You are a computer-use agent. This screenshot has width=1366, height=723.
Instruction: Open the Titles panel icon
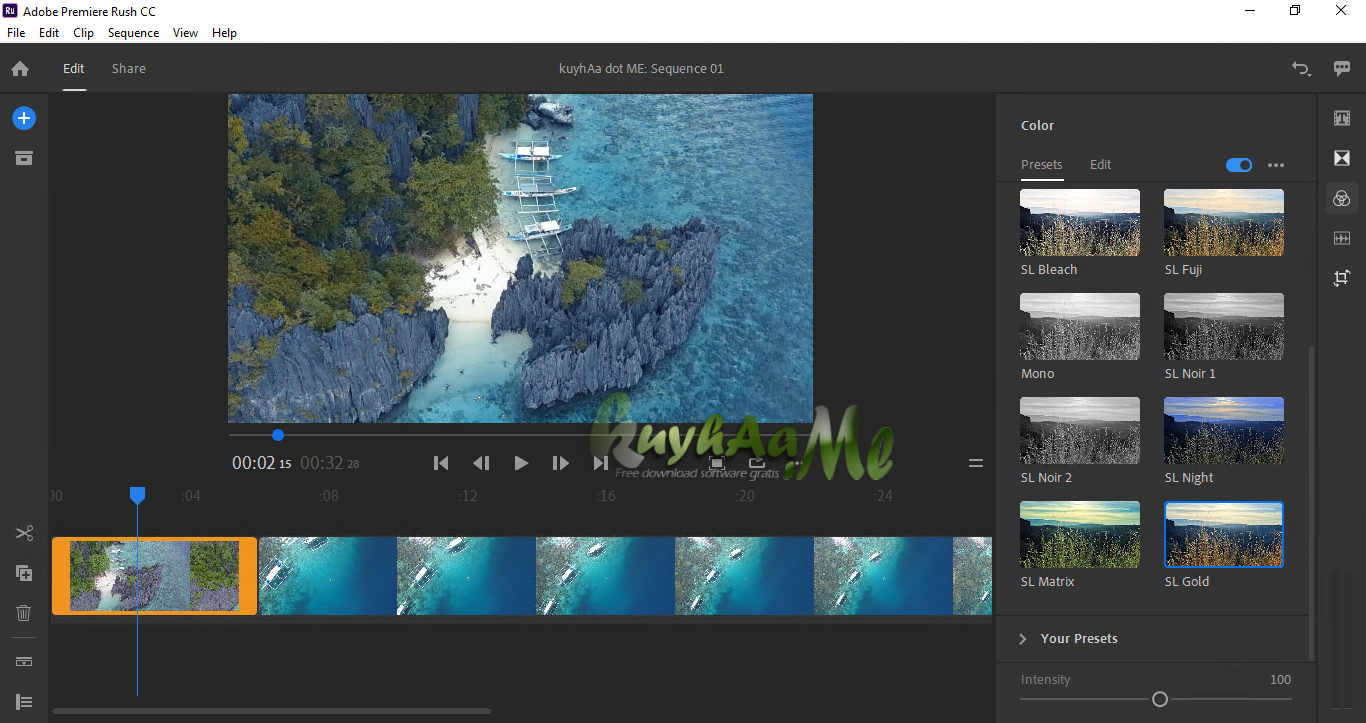tap(1342, 118)
